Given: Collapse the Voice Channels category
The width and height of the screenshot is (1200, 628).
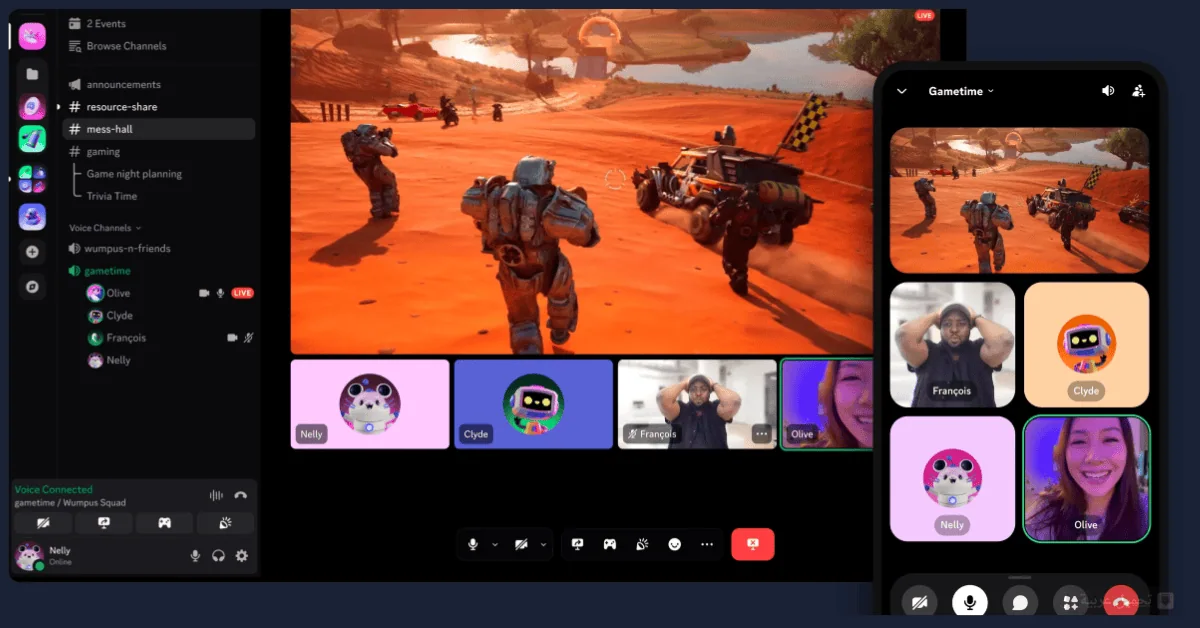Looking at the screenshot, I should (x=105, y=228).
